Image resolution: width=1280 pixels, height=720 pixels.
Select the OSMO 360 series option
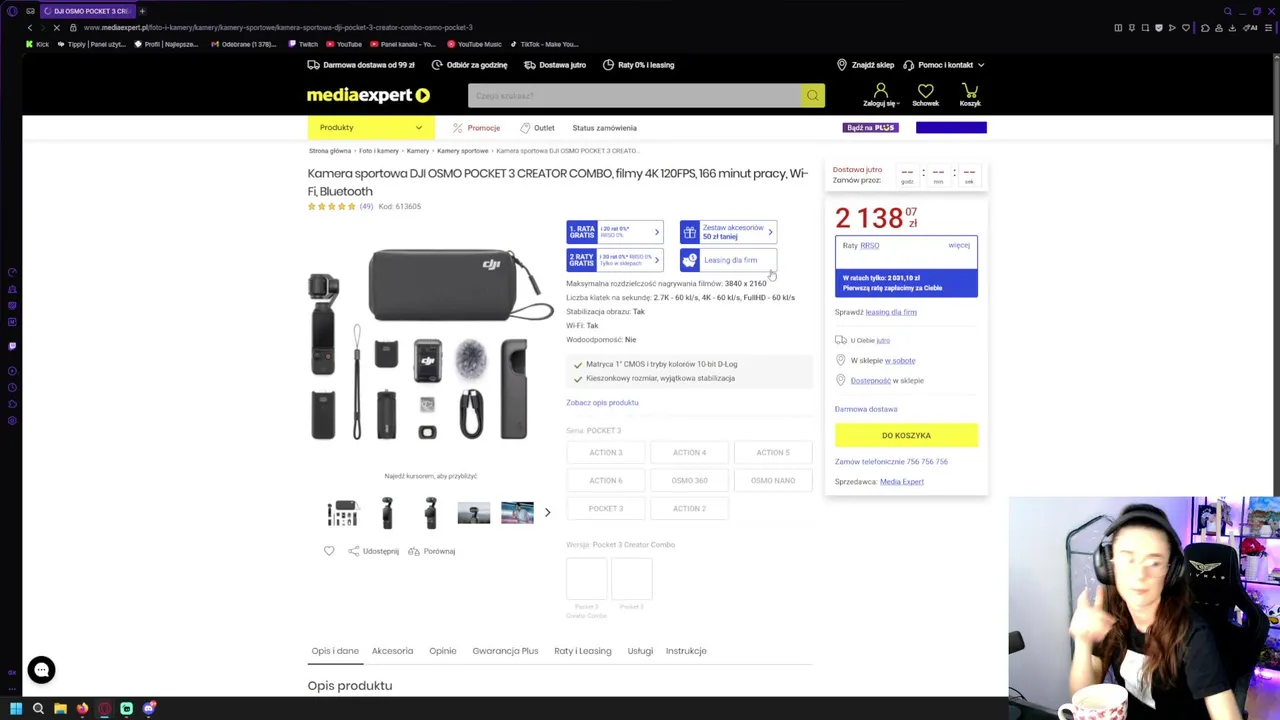pyautogui.click(x=689, y=480)
